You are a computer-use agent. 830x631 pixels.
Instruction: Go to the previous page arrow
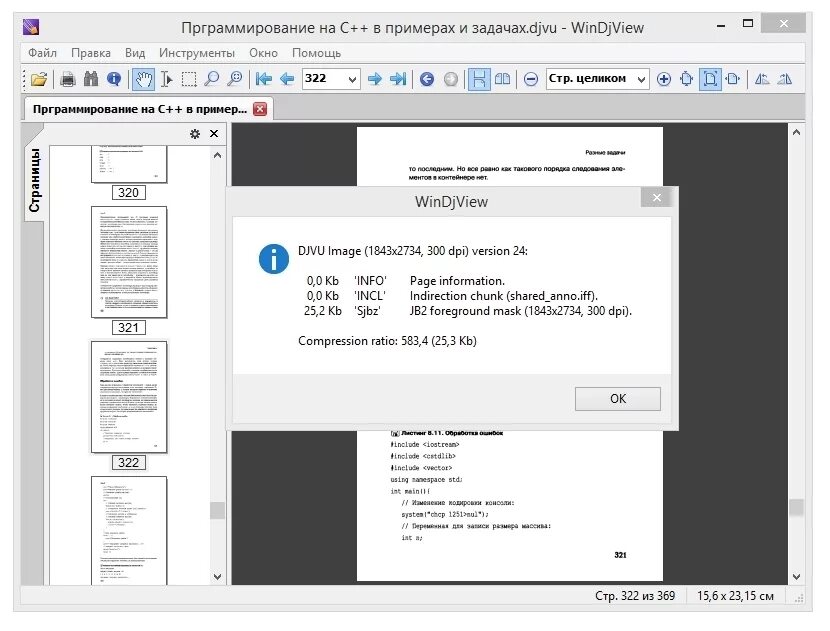(x=287, y=79)
